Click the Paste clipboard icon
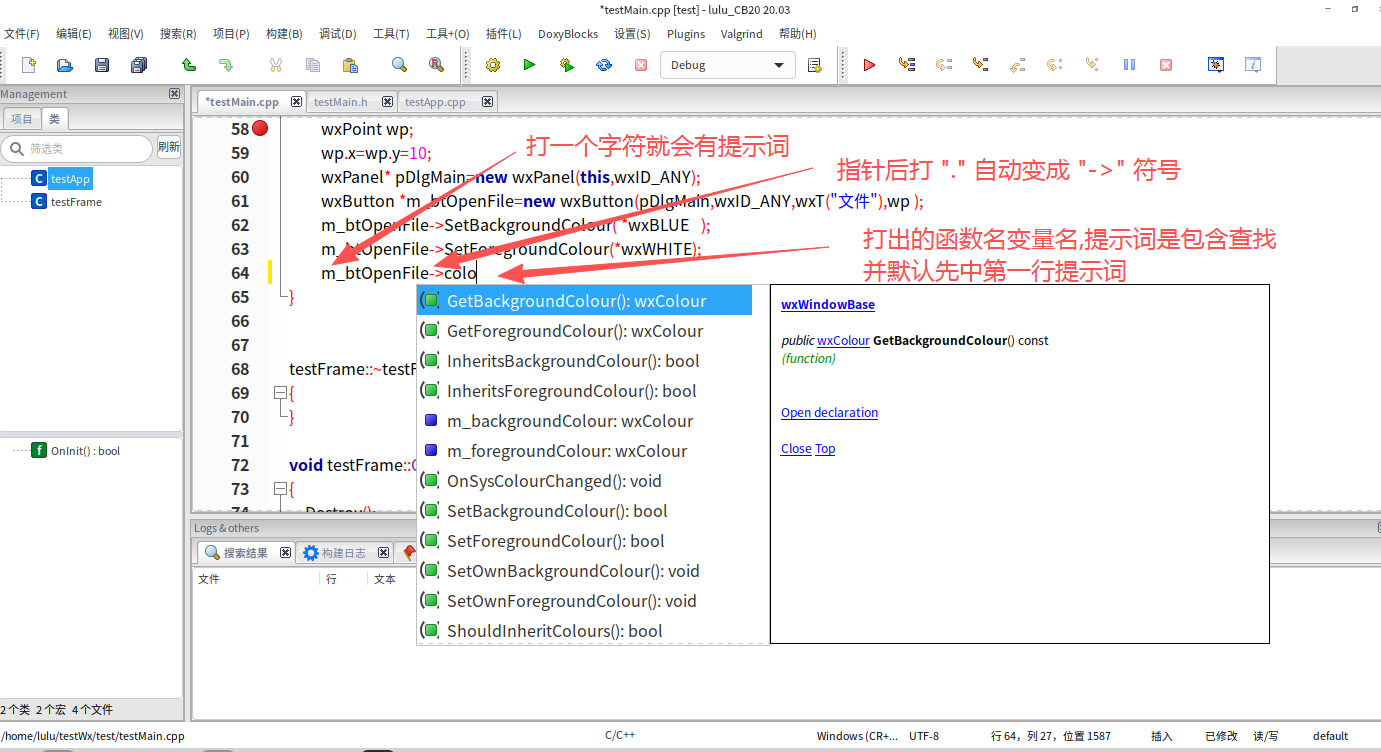This screenshot has height=752, width=1381. tap(350, 65)
